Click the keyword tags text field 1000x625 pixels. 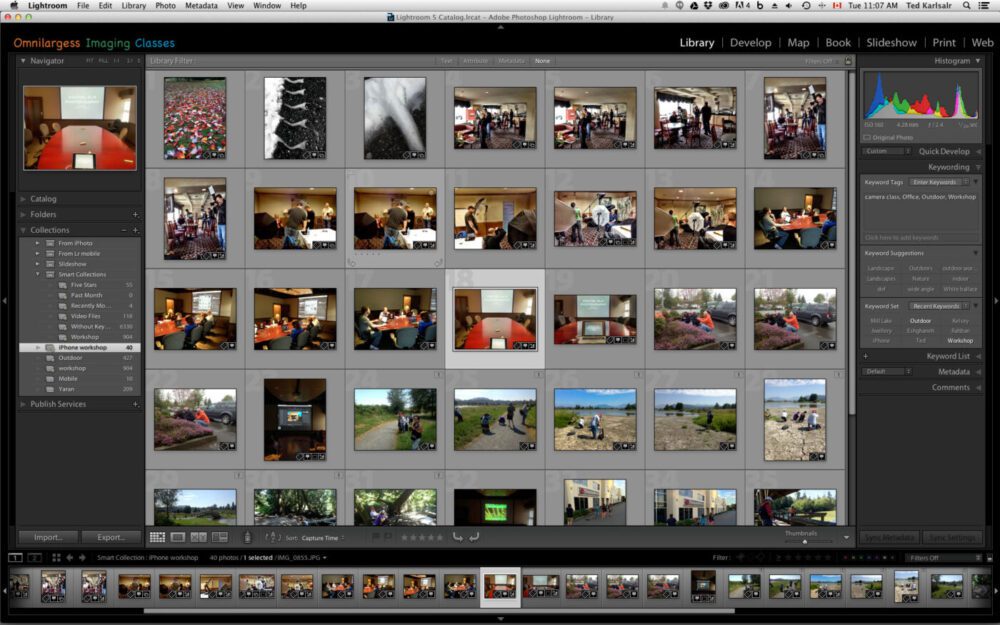pyautogui.click(x=920, y=214)
